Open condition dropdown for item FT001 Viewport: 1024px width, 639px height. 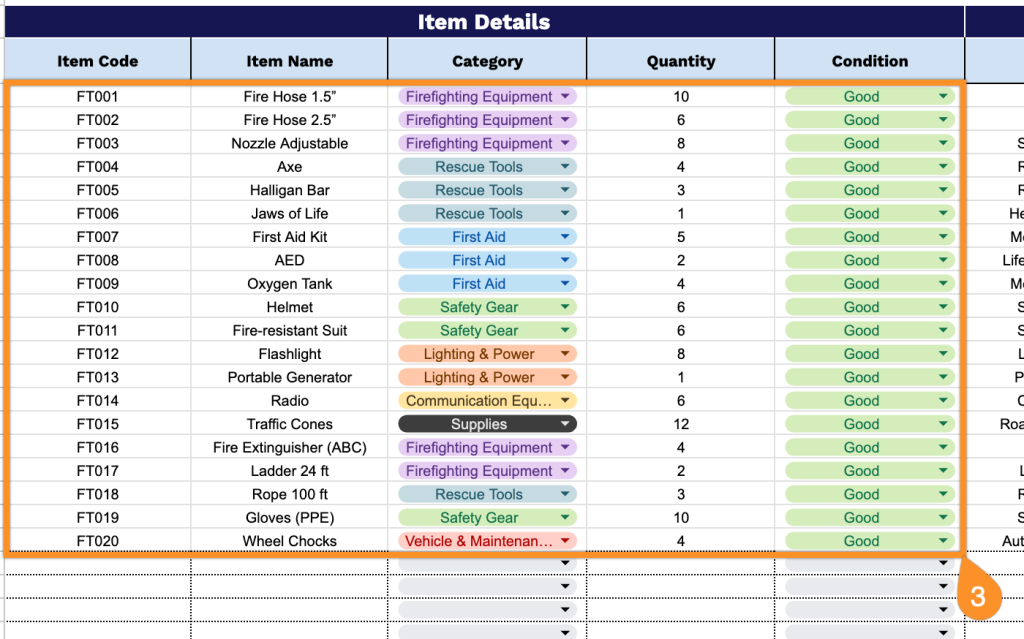tap(943, 97)
